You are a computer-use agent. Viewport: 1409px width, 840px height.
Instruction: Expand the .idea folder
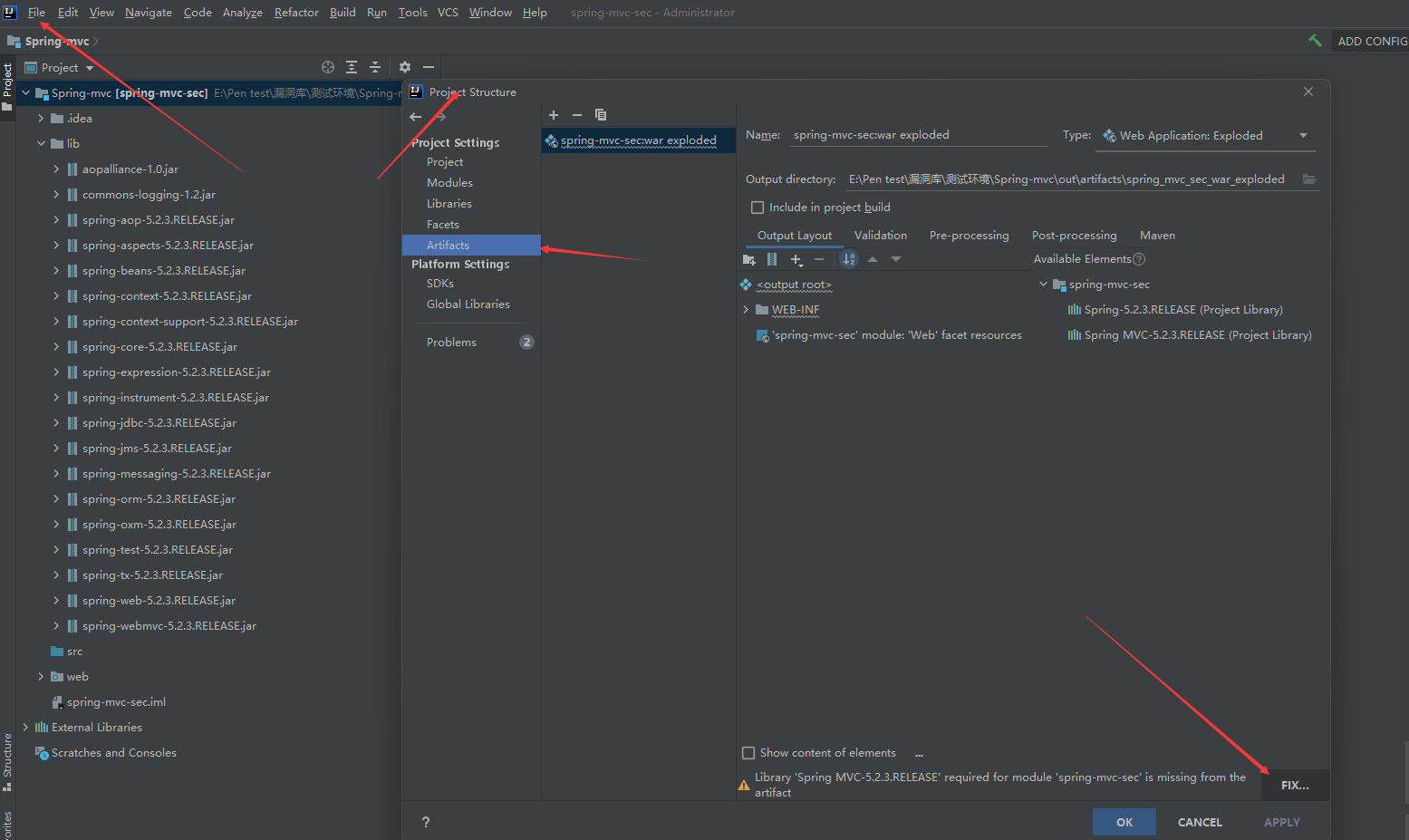click(41, 119)
